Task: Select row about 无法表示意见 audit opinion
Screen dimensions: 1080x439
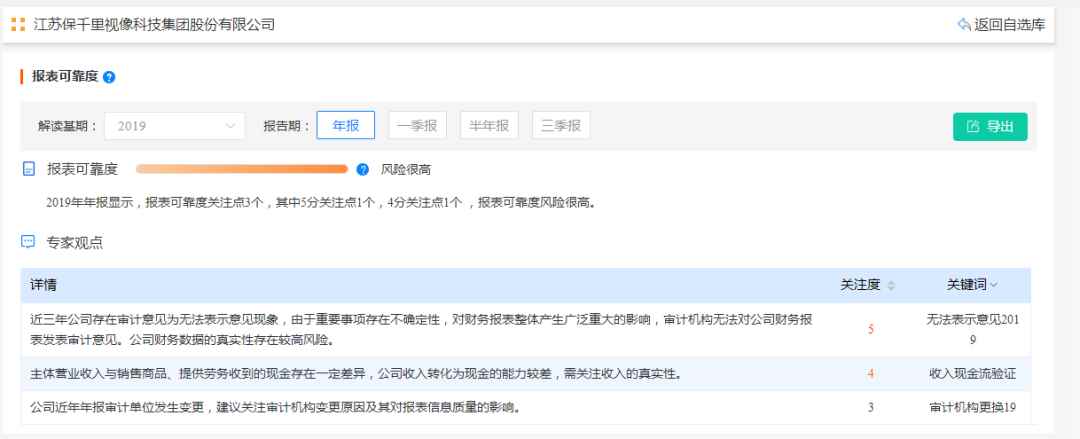Action: click(x=526, y=329)
